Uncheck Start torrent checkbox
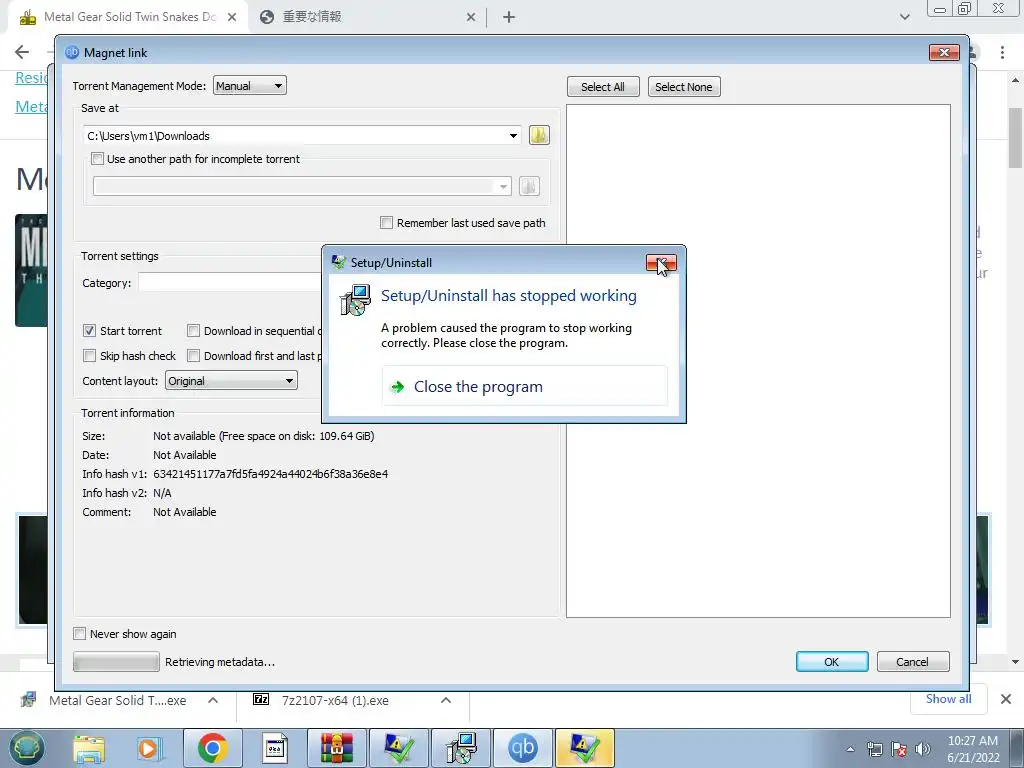The image size is (1024, 768). (x=89, y=330)
